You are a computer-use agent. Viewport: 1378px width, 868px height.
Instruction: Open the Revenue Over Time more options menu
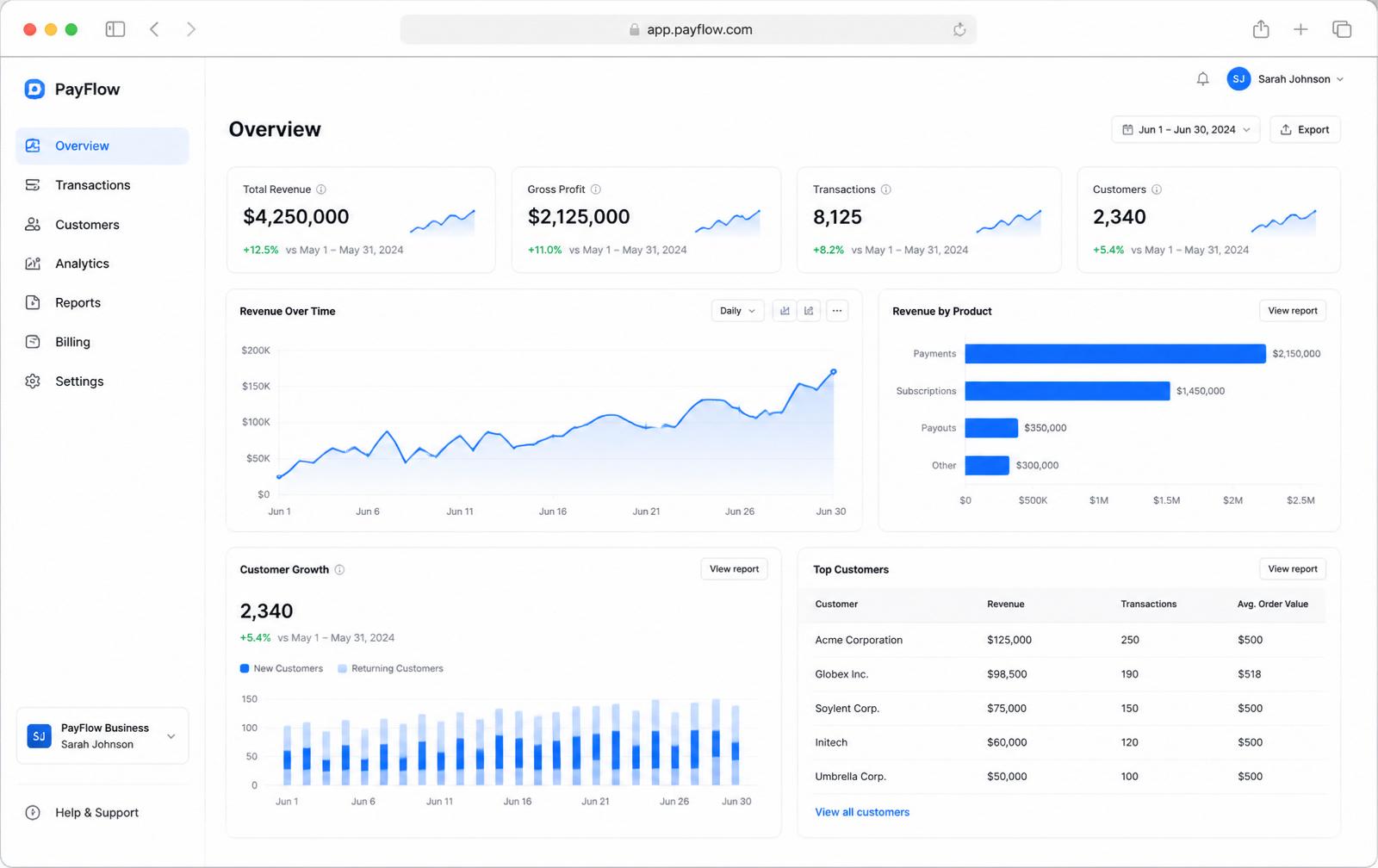point(837,311)
